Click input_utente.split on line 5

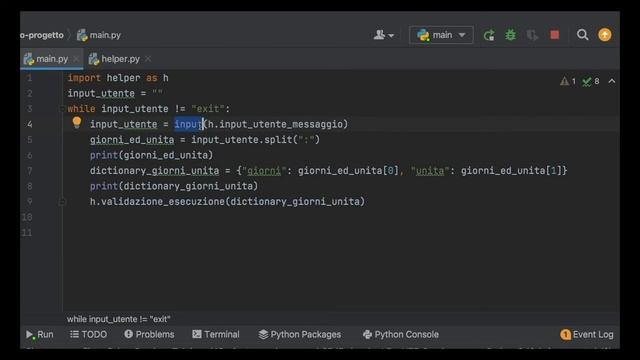(242, 140)
